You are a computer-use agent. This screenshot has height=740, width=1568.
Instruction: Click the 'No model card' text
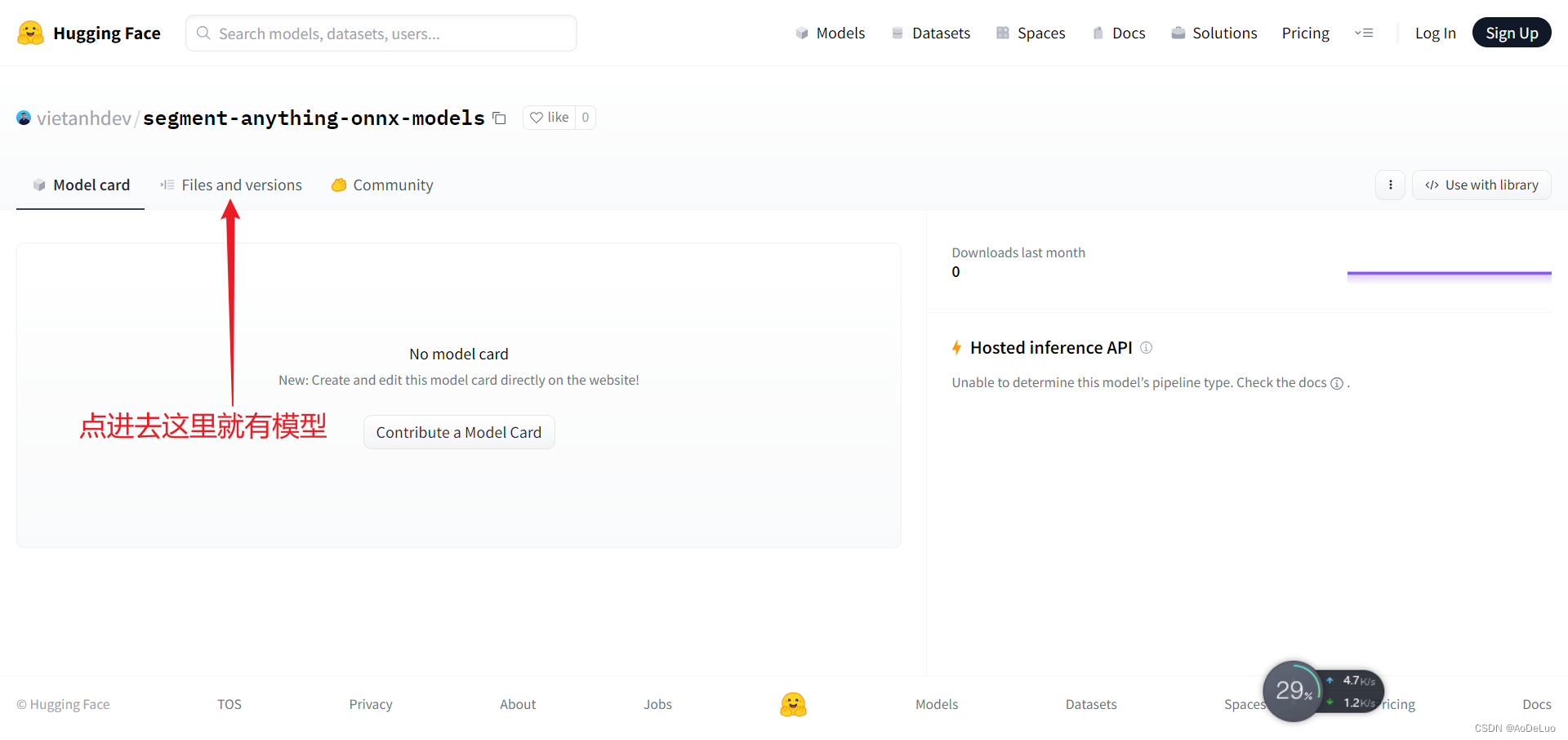[459, 354]
